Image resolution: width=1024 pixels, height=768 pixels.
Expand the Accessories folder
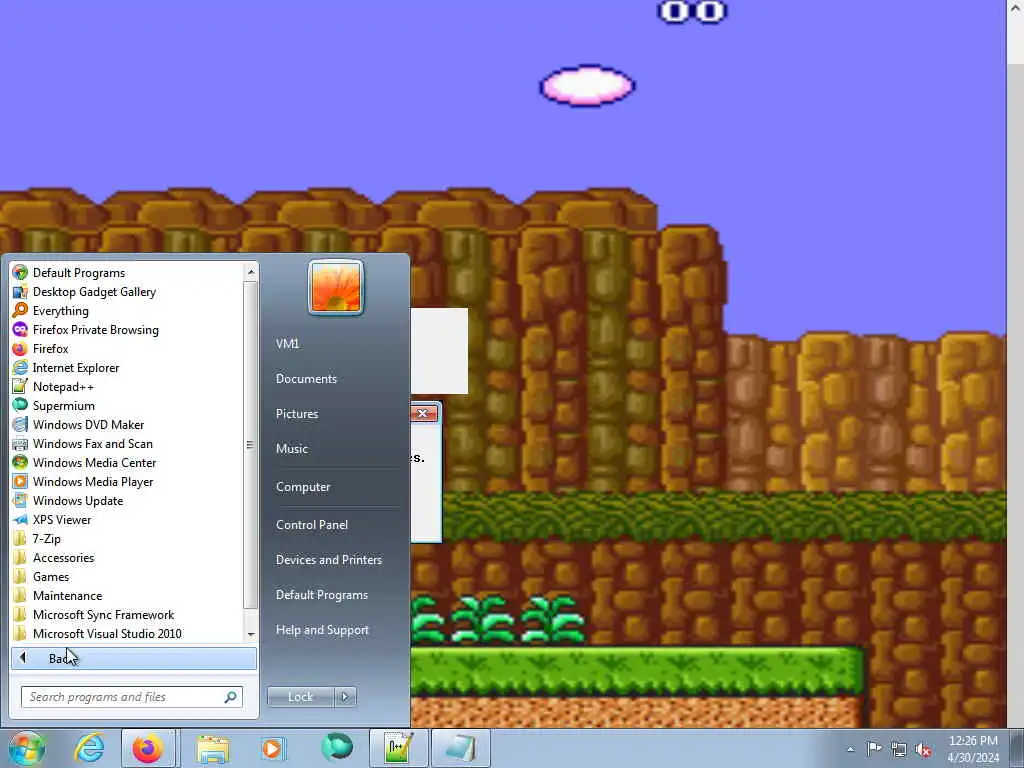[63, 558]
